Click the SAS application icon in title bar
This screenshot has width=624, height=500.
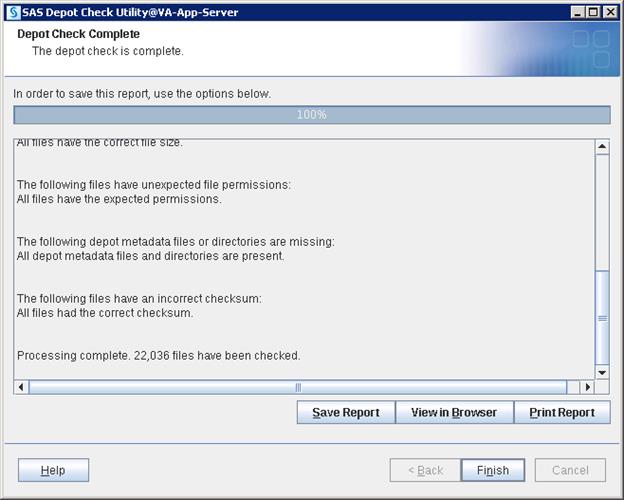click(14, 12)
